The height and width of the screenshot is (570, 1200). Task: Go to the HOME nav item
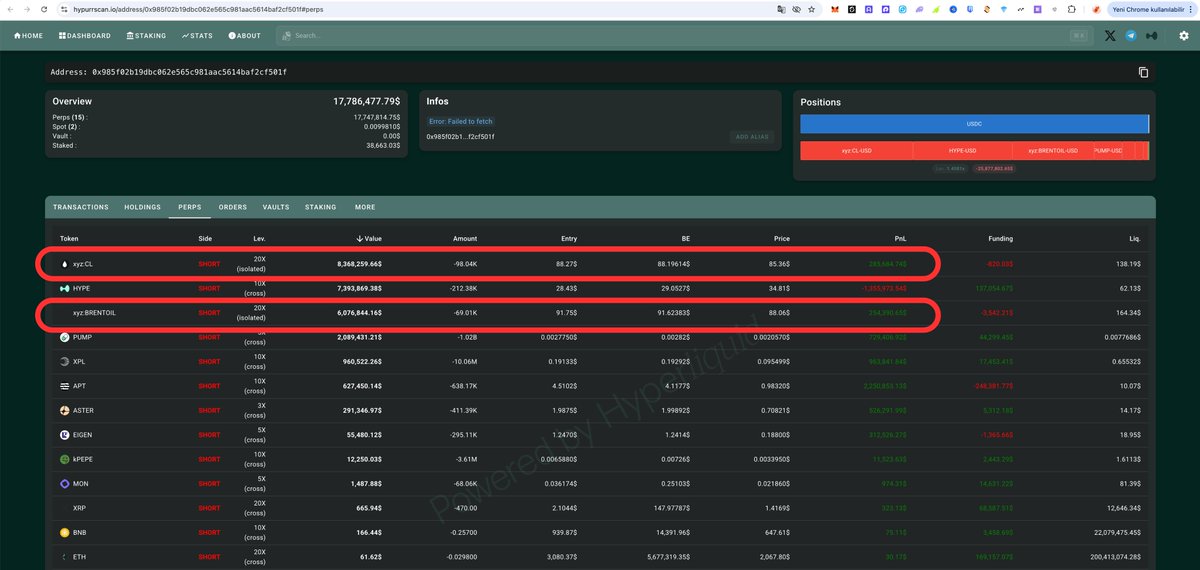(x=28, y=35)
